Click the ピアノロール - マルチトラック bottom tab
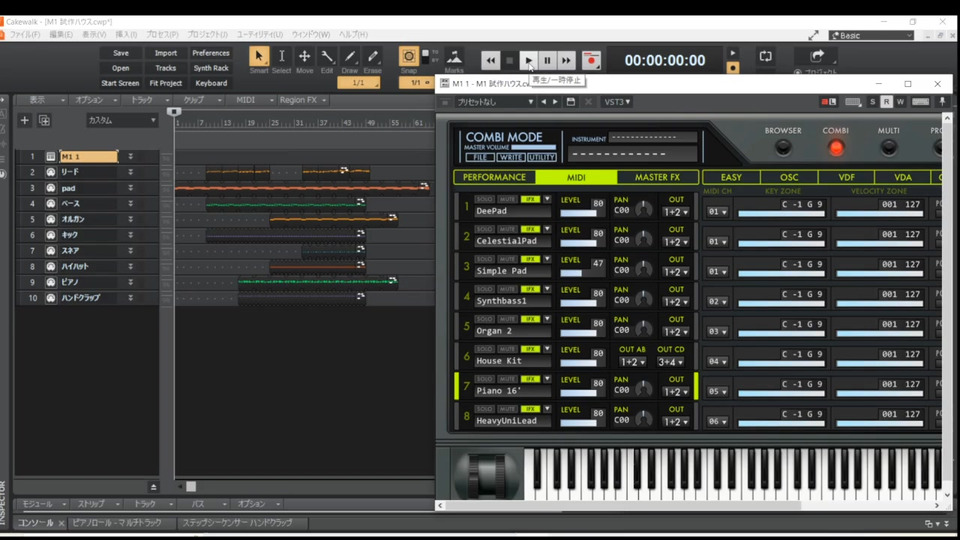This screenshot has width=960, height=540. [117, 523]
